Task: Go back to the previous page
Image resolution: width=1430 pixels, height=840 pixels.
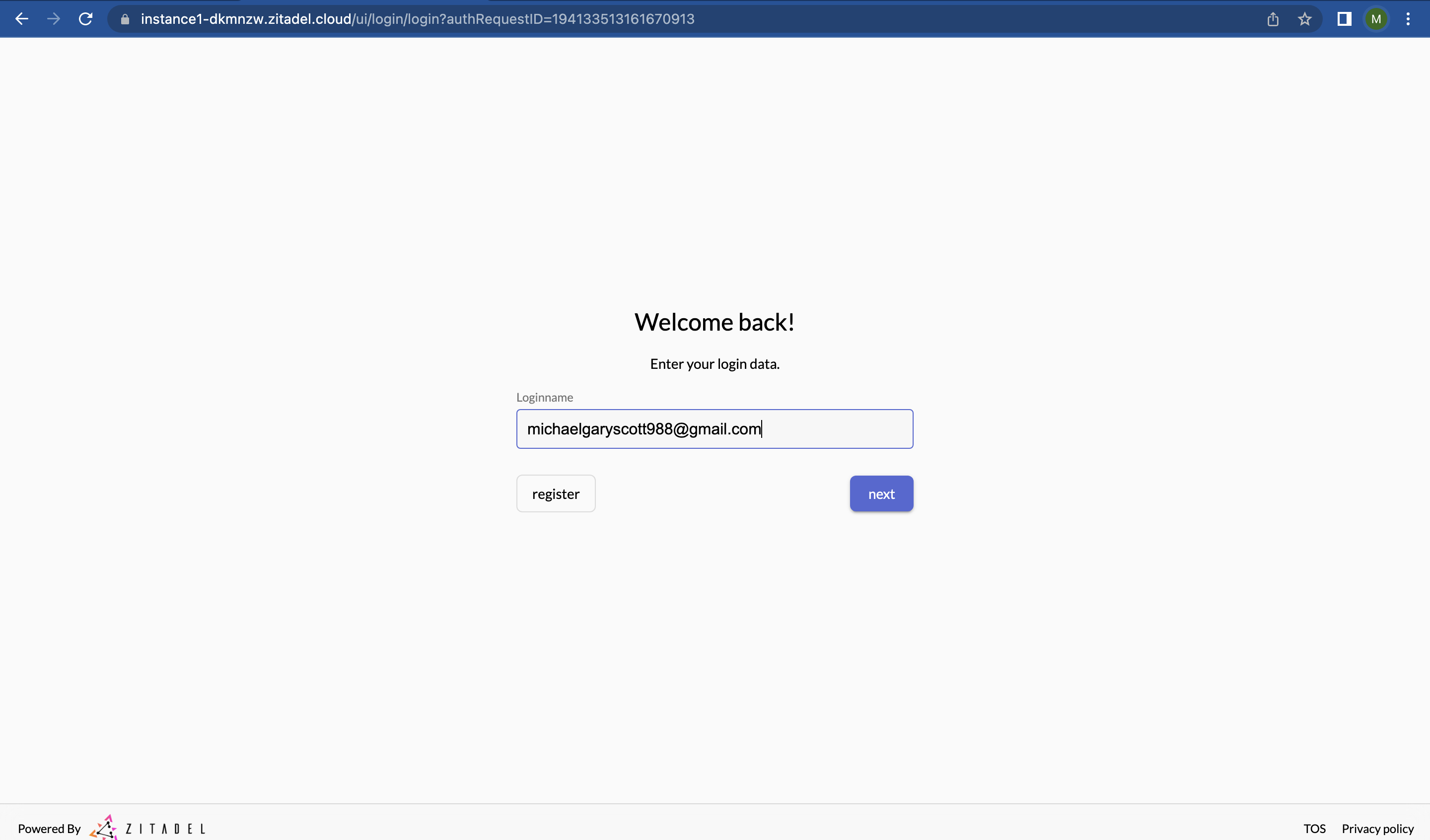Action: coord(21,19)
